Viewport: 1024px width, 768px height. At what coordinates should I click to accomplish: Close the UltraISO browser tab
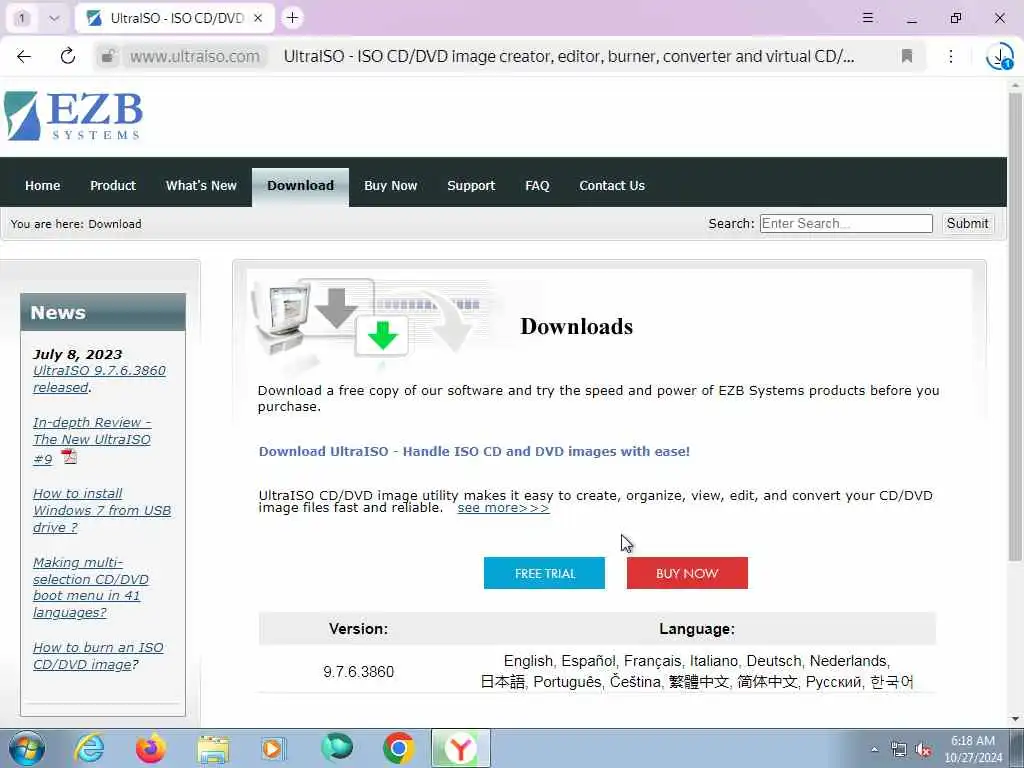click(x=258, y=18)
